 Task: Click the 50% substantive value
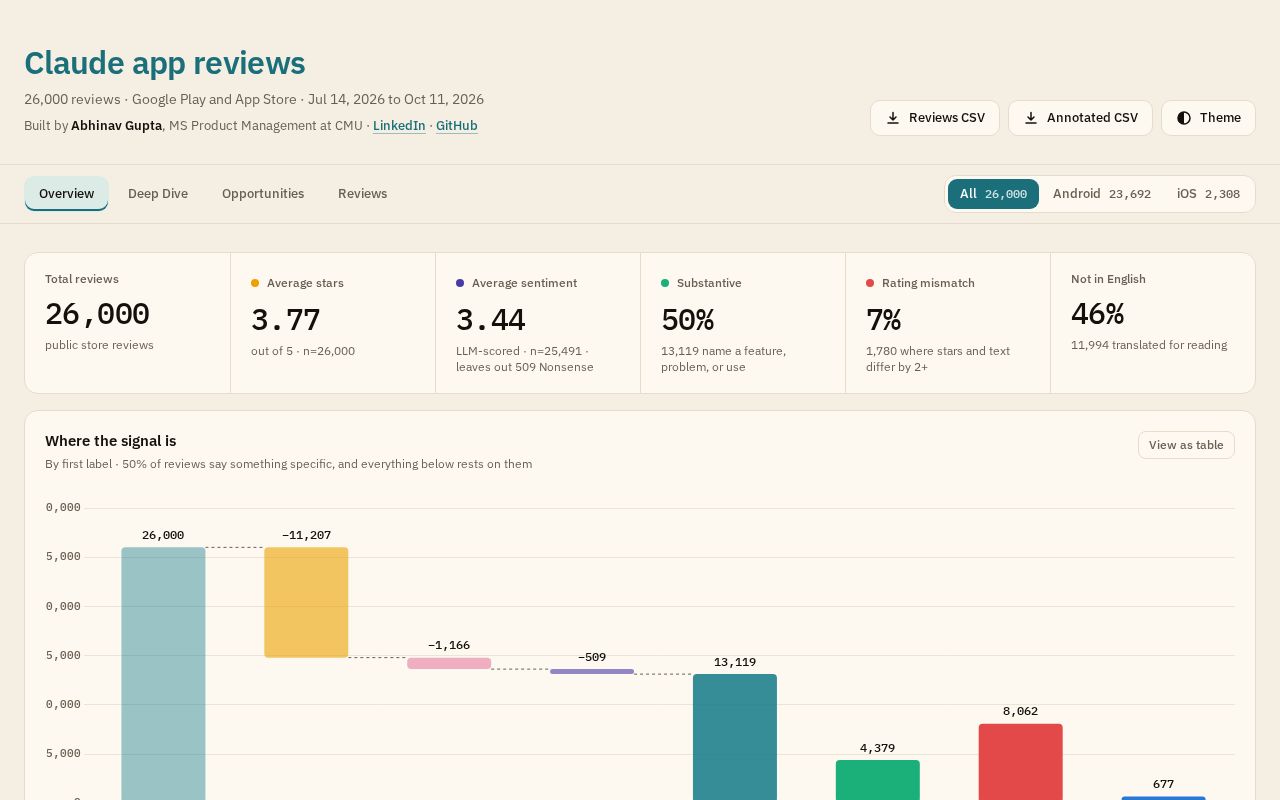point(688,320)
